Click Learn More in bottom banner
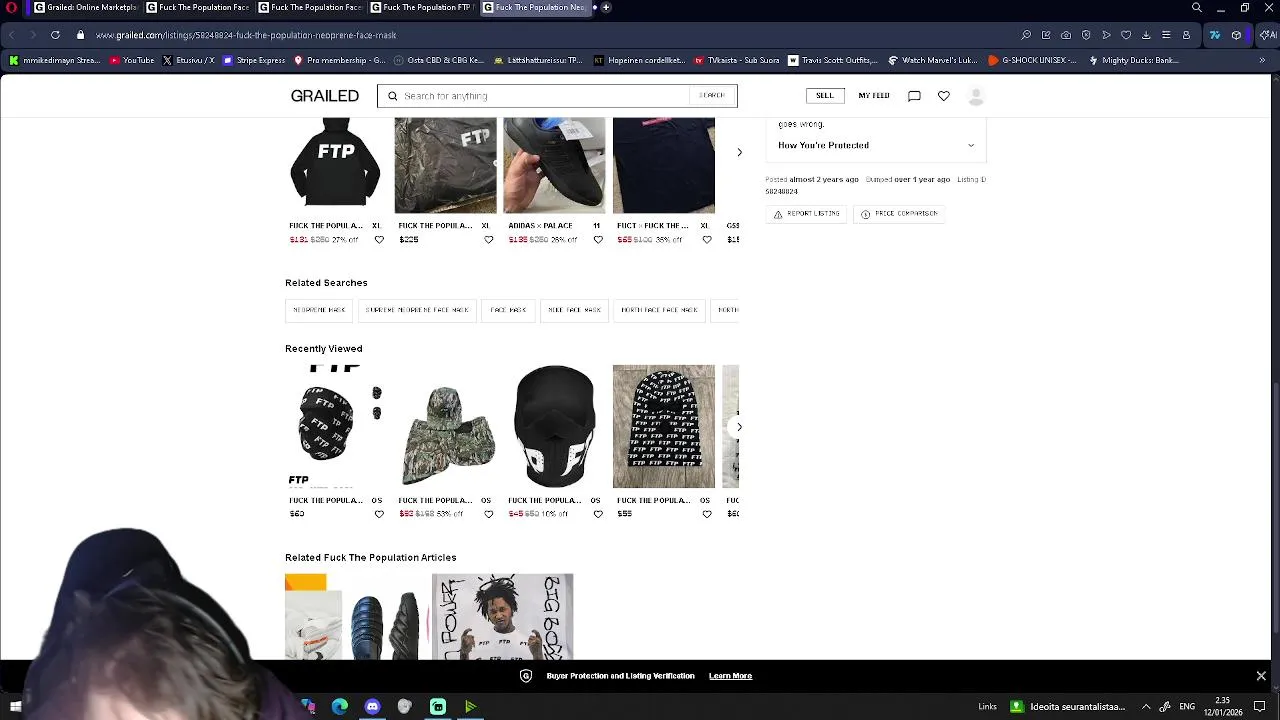 730,676
